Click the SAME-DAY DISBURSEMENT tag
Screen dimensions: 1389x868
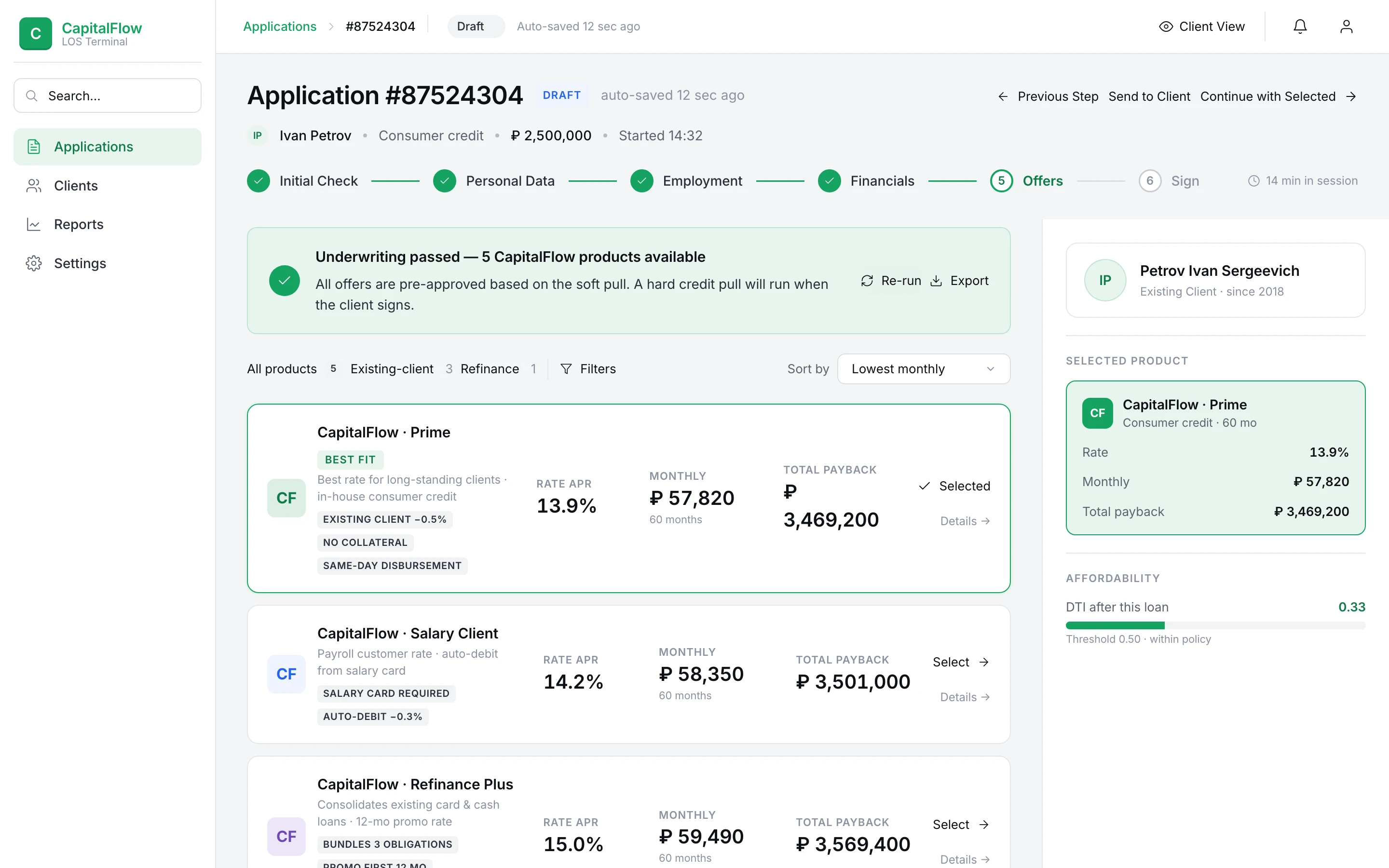pyautogui.click(x=392, y=566)
